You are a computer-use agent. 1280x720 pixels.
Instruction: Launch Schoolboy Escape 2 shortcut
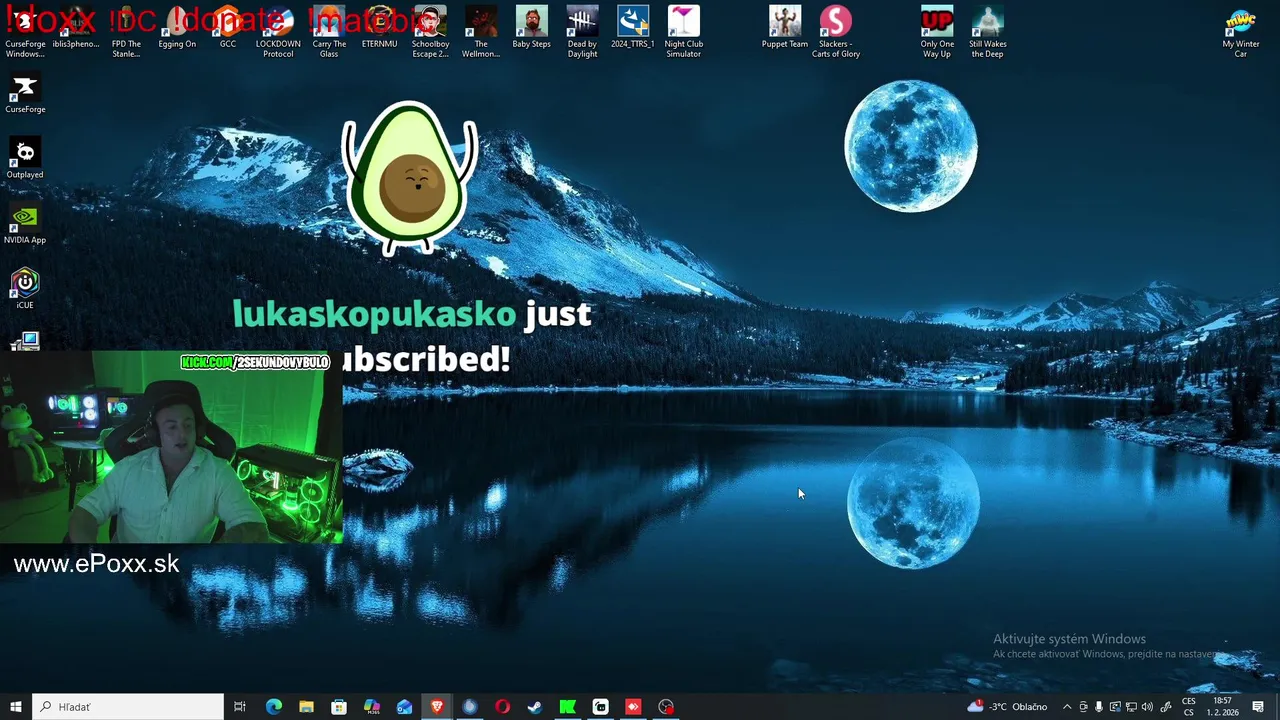pos(430,32)
